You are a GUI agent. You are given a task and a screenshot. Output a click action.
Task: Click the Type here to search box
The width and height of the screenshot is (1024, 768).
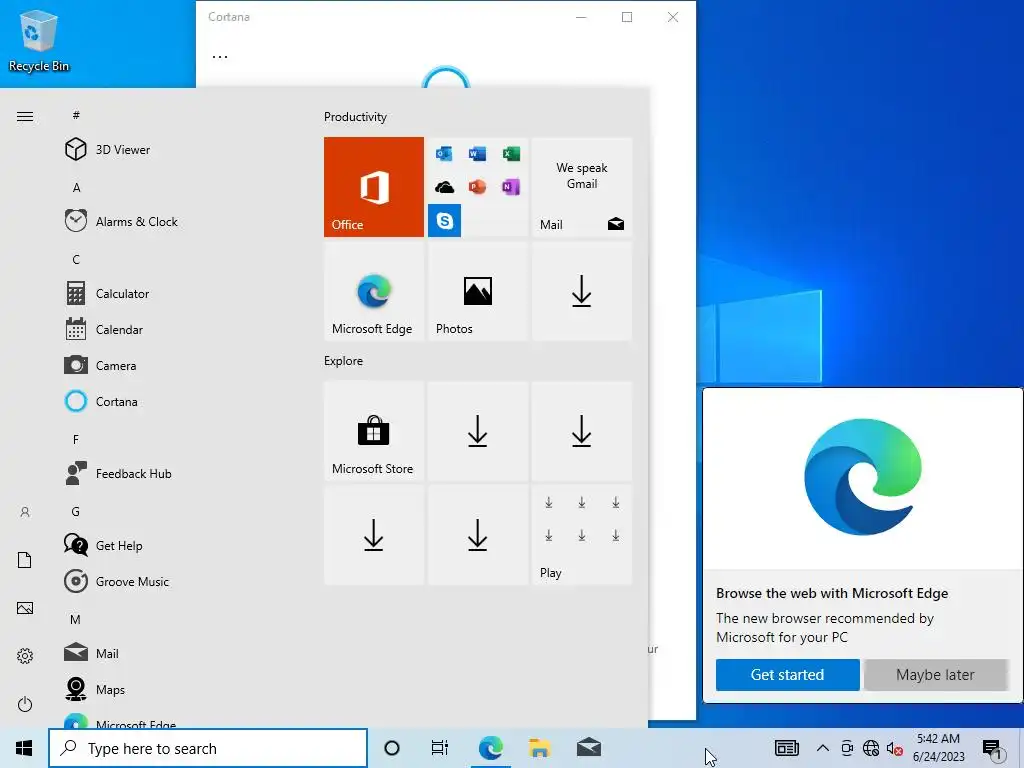point(208,748)
